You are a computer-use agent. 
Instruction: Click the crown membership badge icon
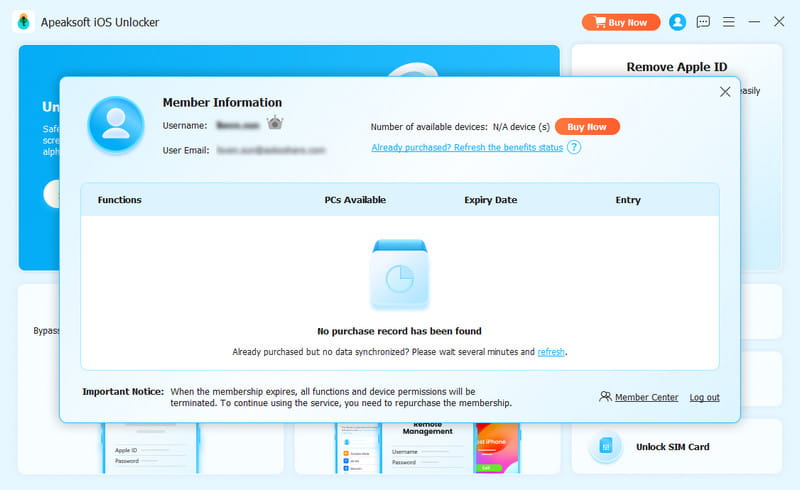[275, 124]
